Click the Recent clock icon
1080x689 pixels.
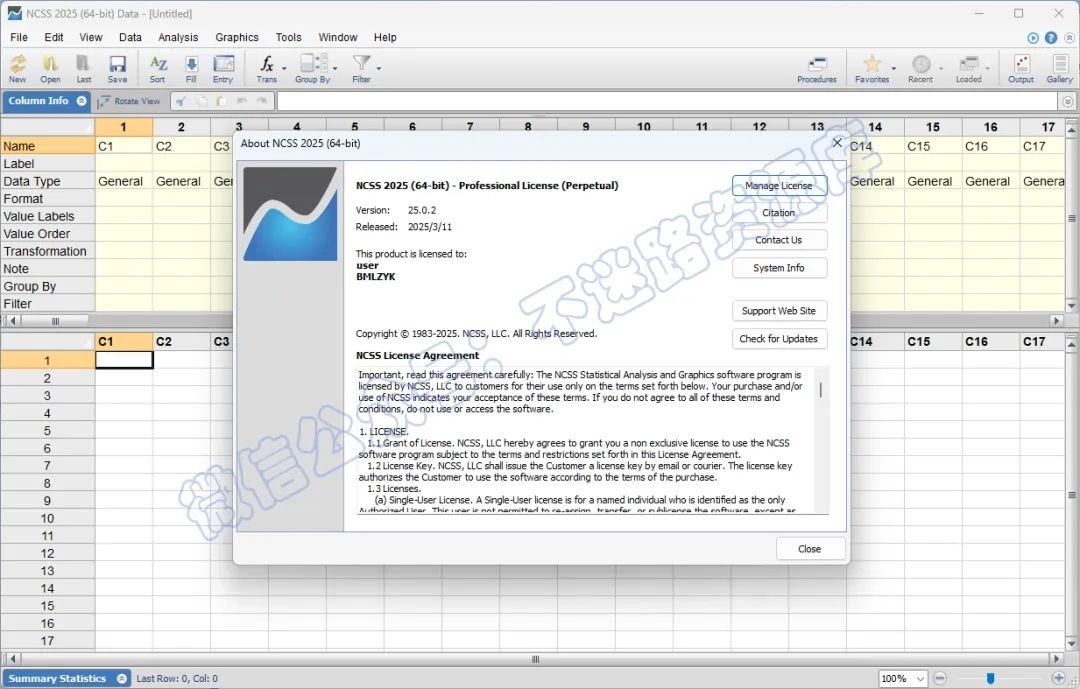click(x=921, y=69)
